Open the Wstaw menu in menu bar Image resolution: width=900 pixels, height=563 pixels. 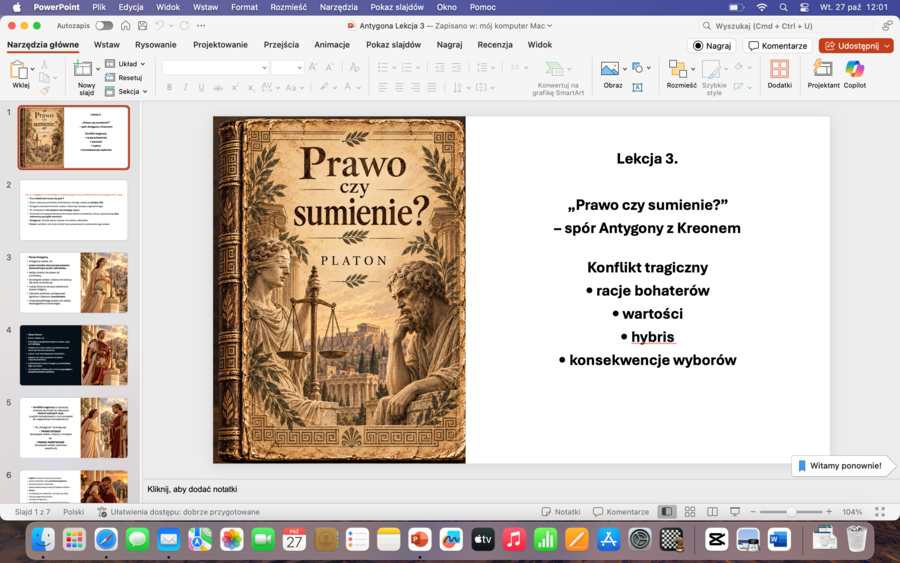point(205,7)
